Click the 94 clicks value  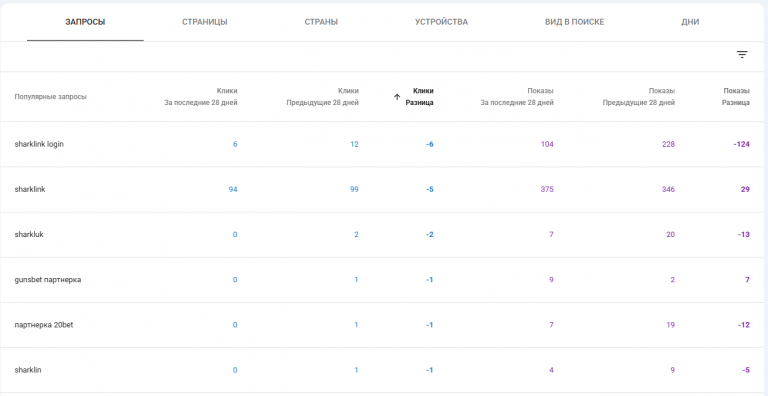point(233,189)
